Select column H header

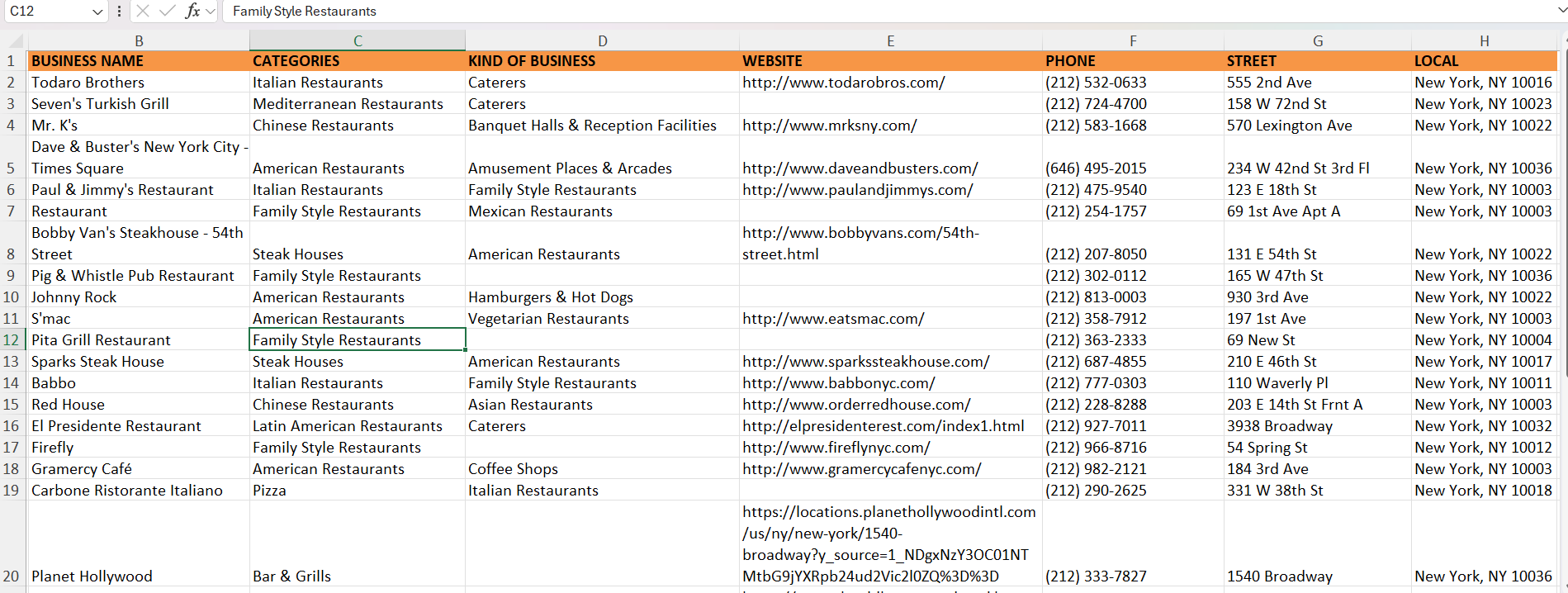[x=1485, y=40]
